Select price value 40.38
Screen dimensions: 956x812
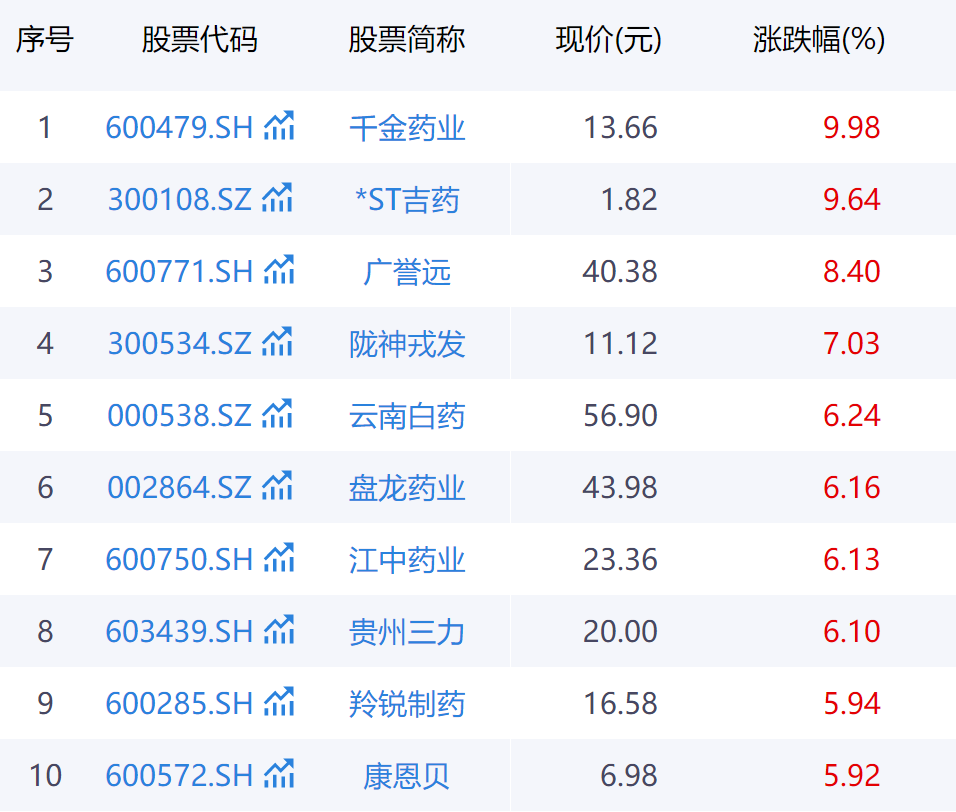coord(620,272)
